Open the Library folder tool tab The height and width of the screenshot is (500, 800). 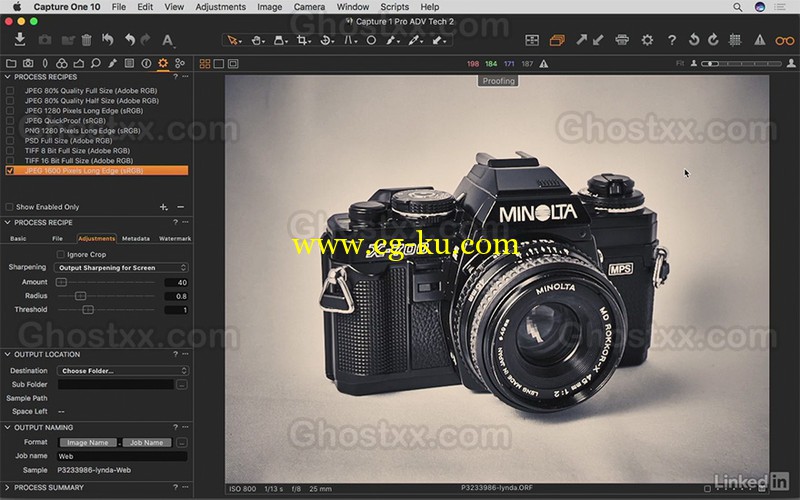[11, 63]
